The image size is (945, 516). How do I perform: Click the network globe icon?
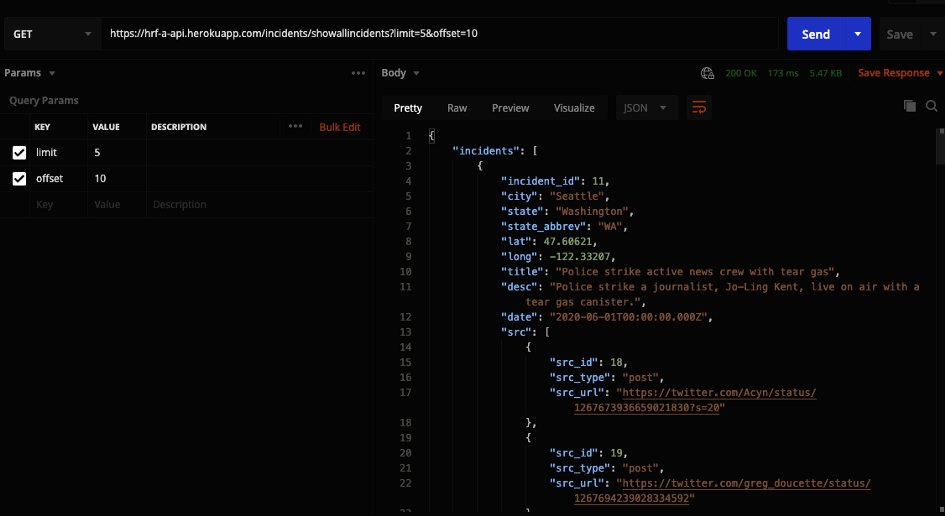click(708, 73)
